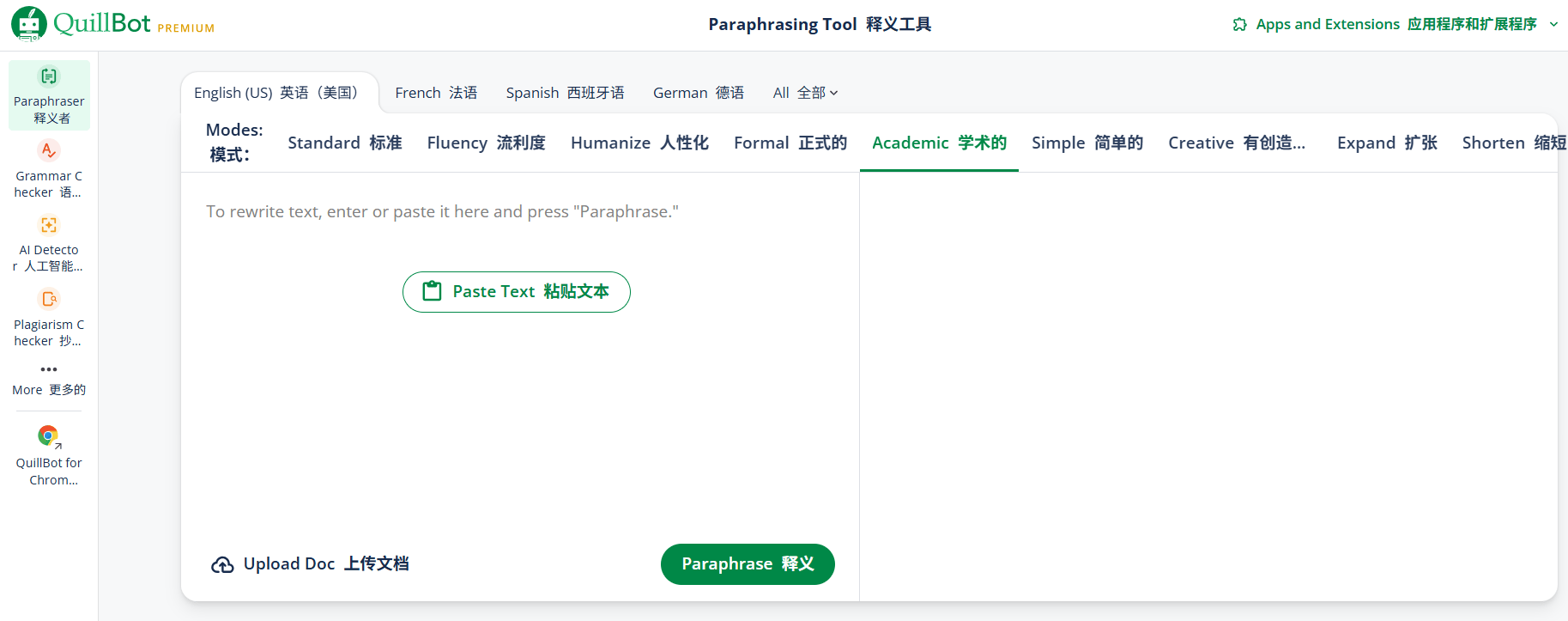Click the QuillBot wordmark text

click(102, 23)
